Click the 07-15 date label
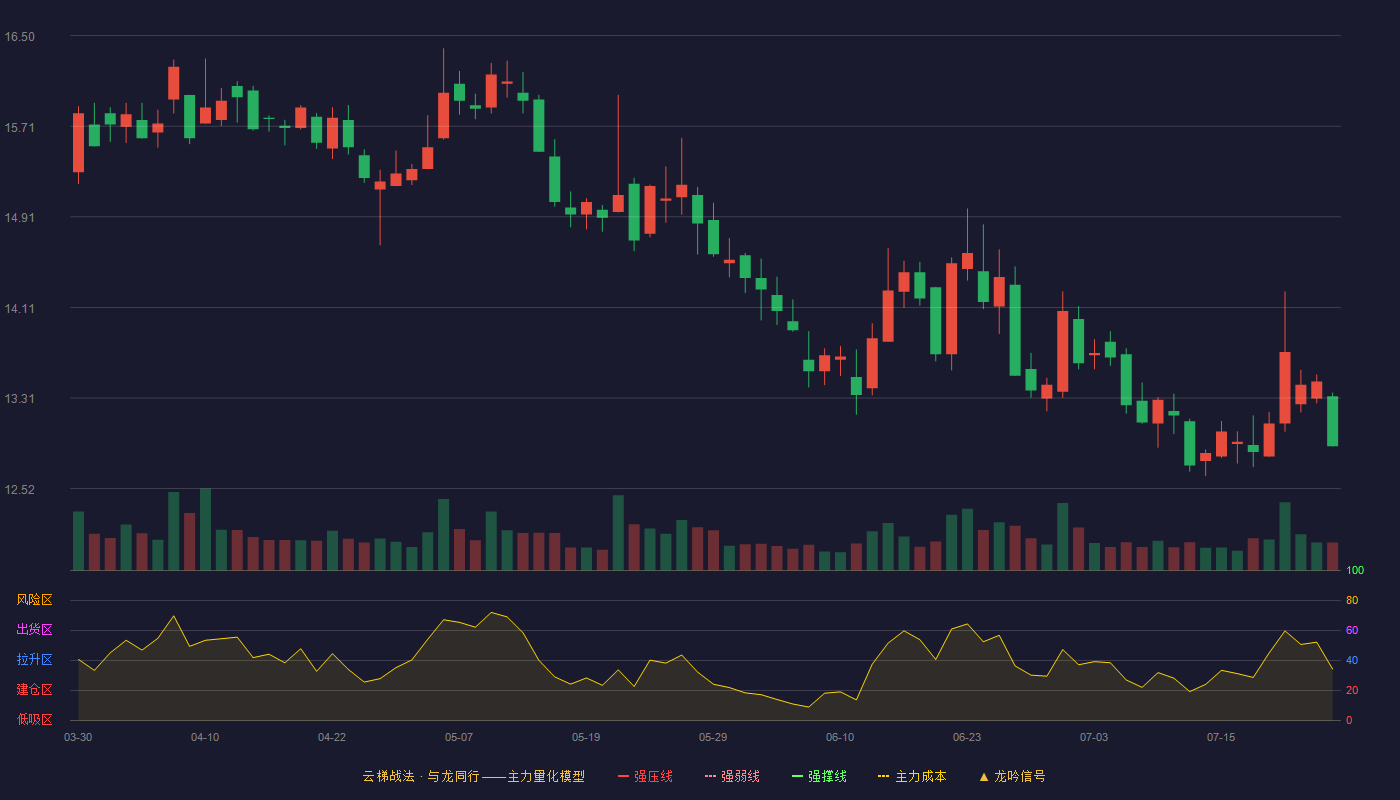Image resolution: width=1400 pixels, height=800 pixels. [1221, 737]
